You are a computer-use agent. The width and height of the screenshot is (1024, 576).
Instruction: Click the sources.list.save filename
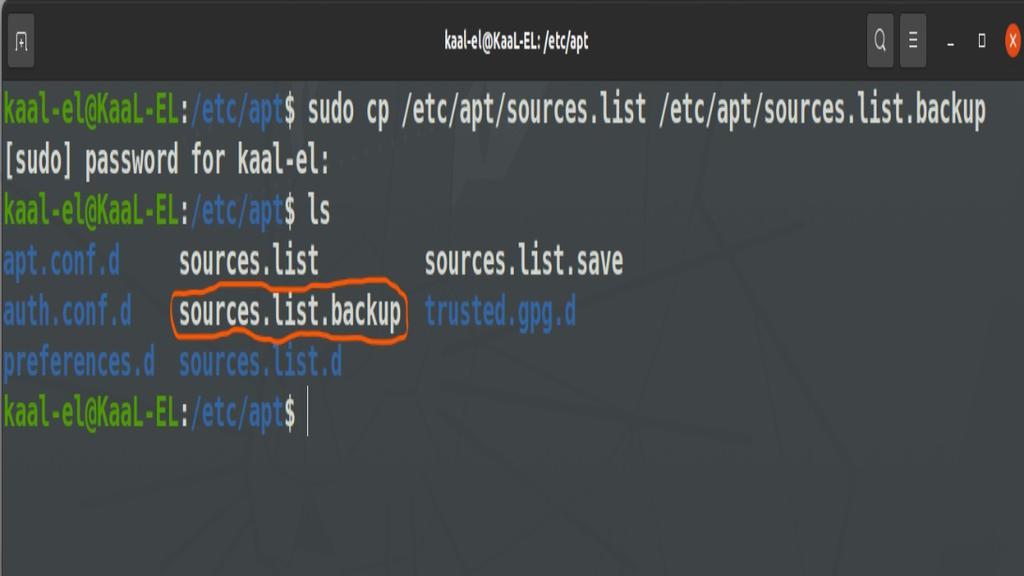(x=524, y=261)
